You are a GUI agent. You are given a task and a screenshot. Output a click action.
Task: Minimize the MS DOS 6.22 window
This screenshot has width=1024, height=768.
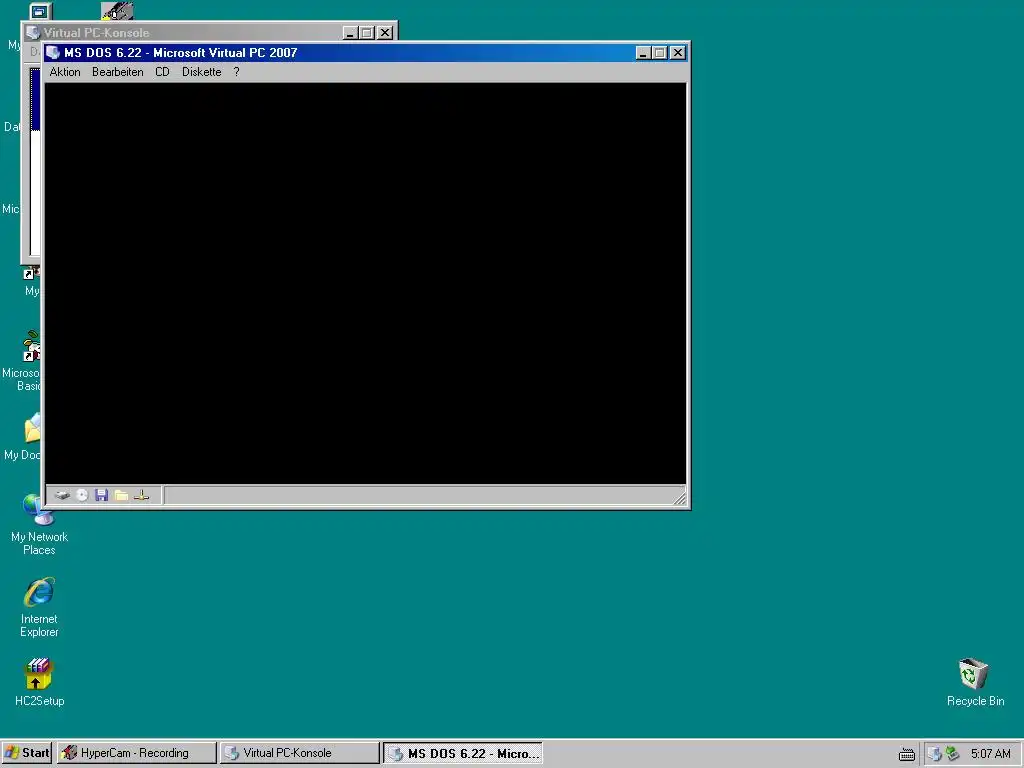tap(643, 53)
